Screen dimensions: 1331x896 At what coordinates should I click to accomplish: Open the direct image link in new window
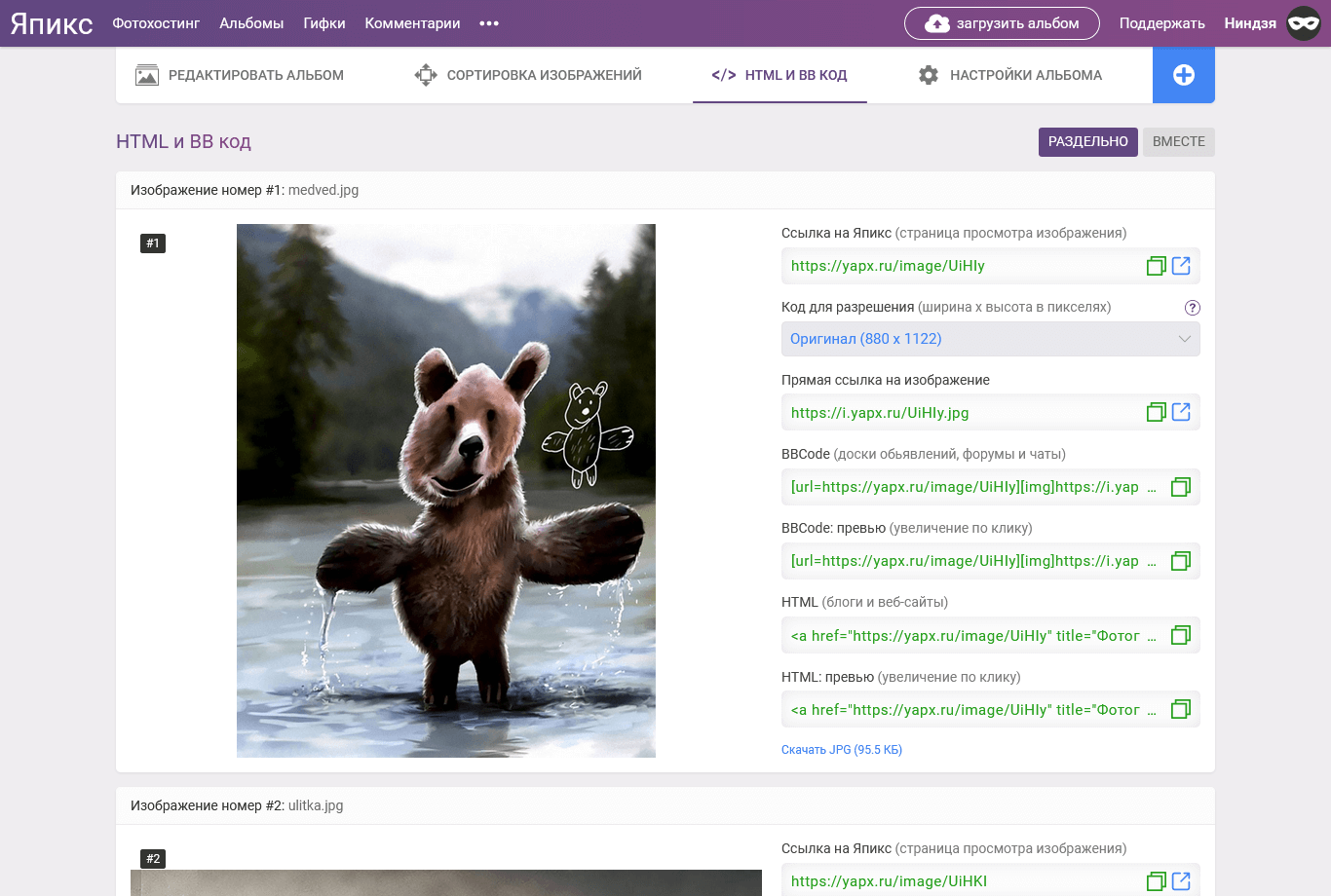(x=1181, y=413)
